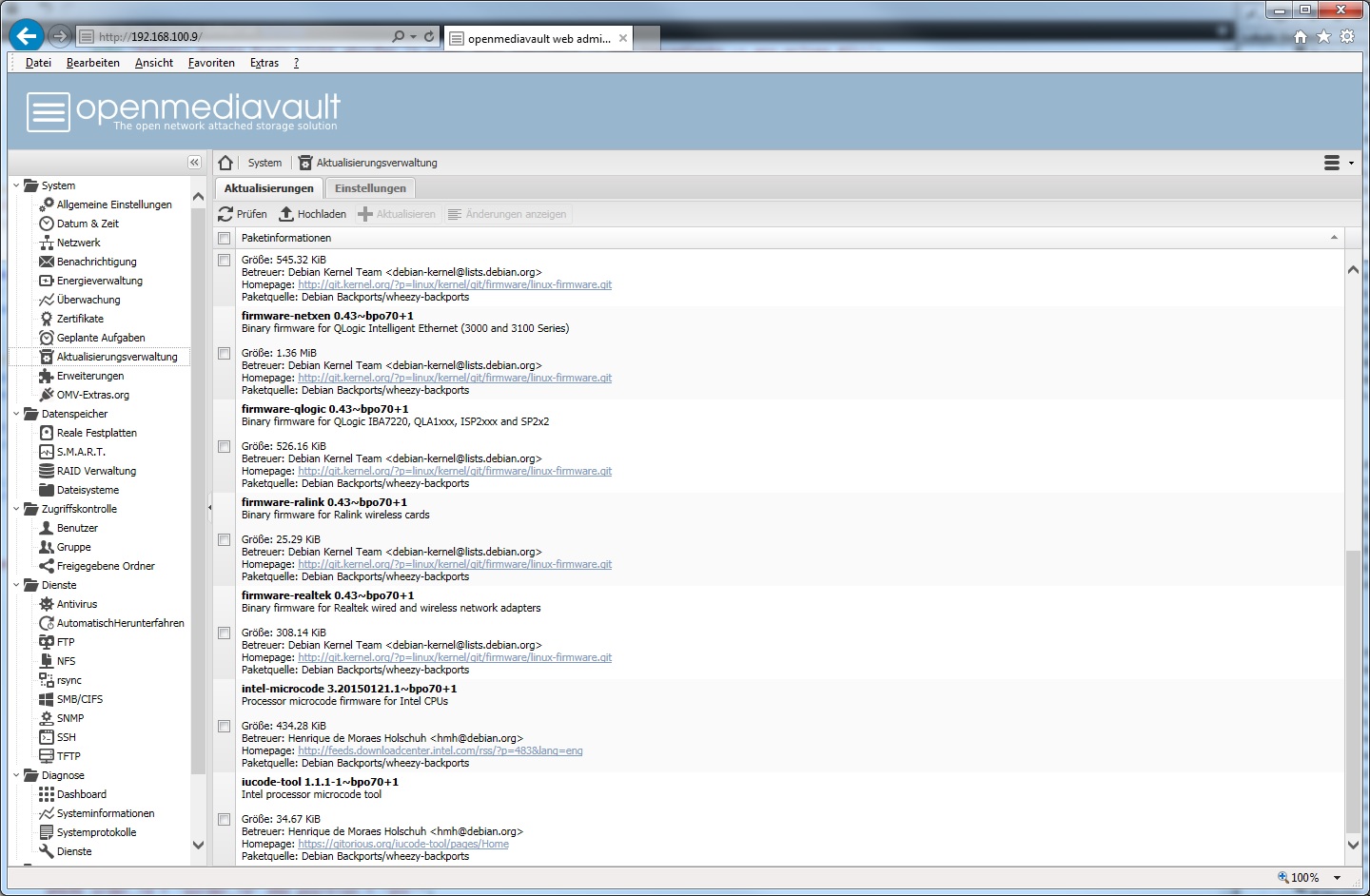The image size is (1370, 896).
Task: Check the firmware-ralink package checkbox
Action: point(225,539)
